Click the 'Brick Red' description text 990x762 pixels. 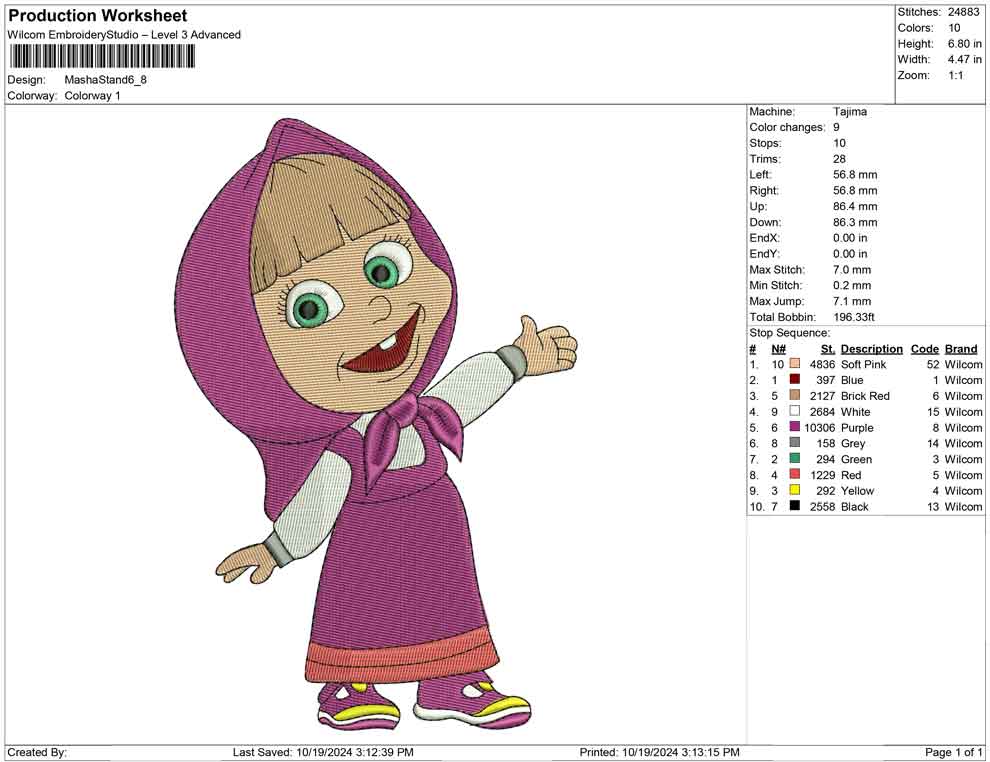point(865,396)
